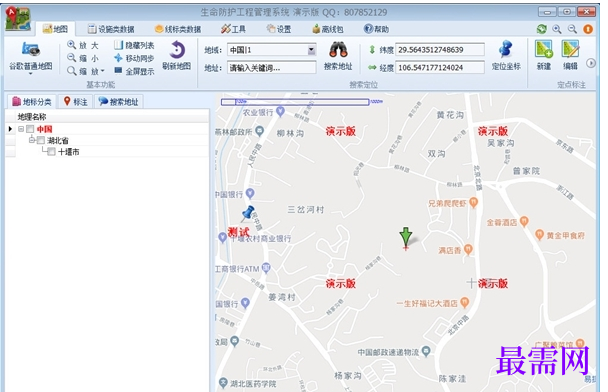Viewport: 608px width, 392px height.
Task: Click the 放大 zoom-in ribbon button
Action: (83, 45)
